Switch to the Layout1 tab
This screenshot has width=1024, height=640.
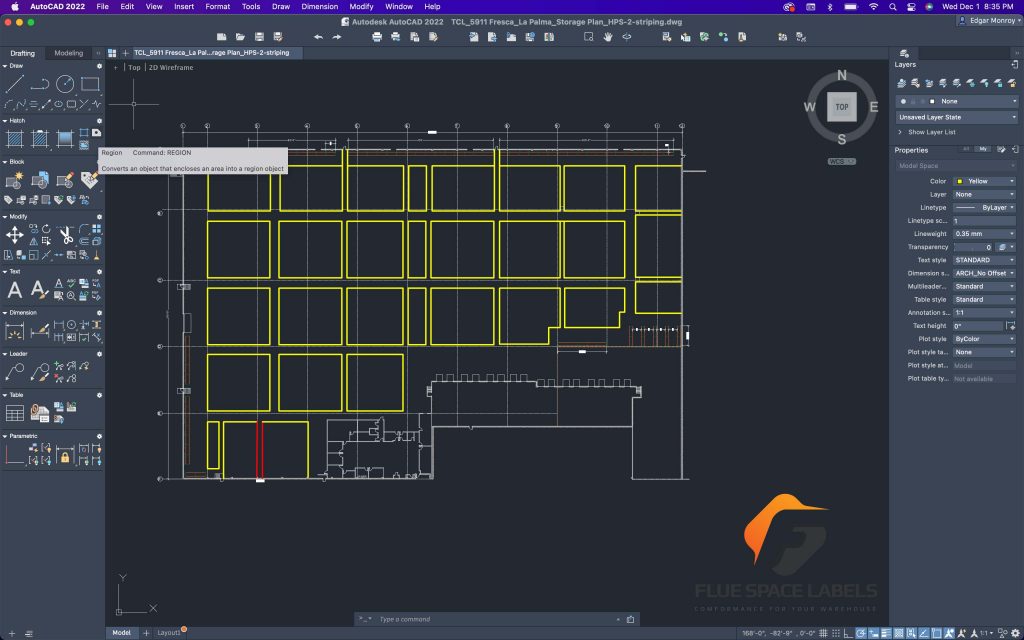point(169,632)
